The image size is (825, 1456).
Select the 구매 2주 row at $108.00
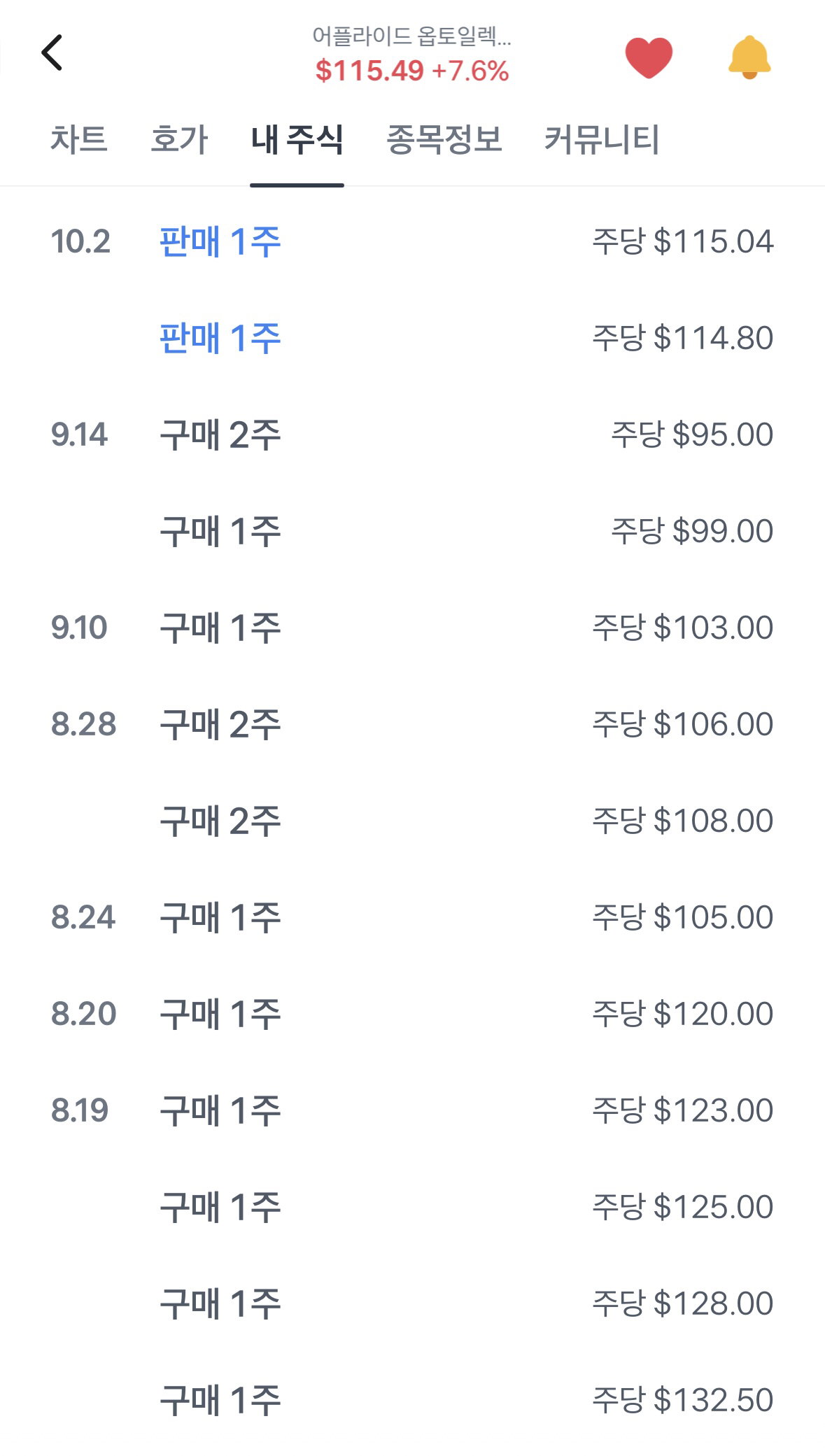pyautogui.click(x=412, y=821)
